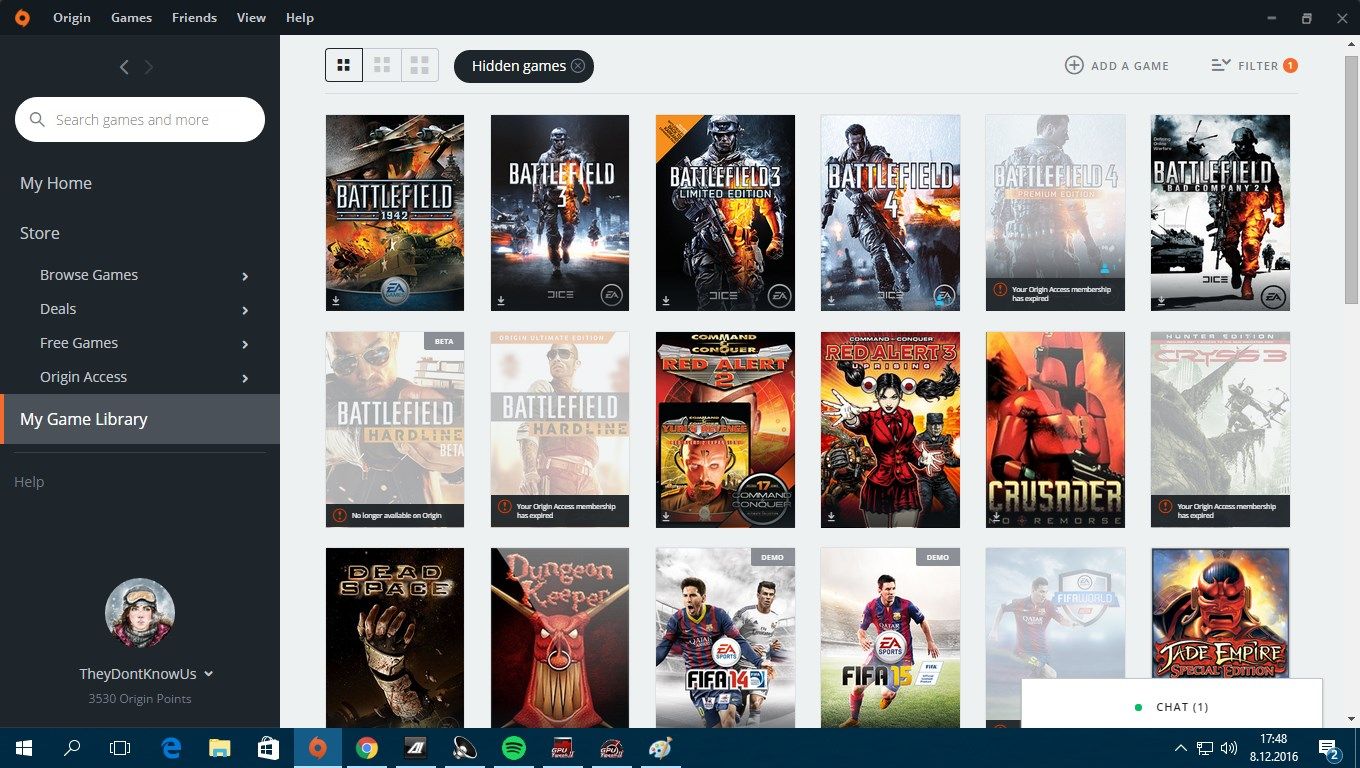This screenshot has height=768, width=1360.
Task: Click the user avatar picture
Action: pyautogui.click(x=140, y=613)
